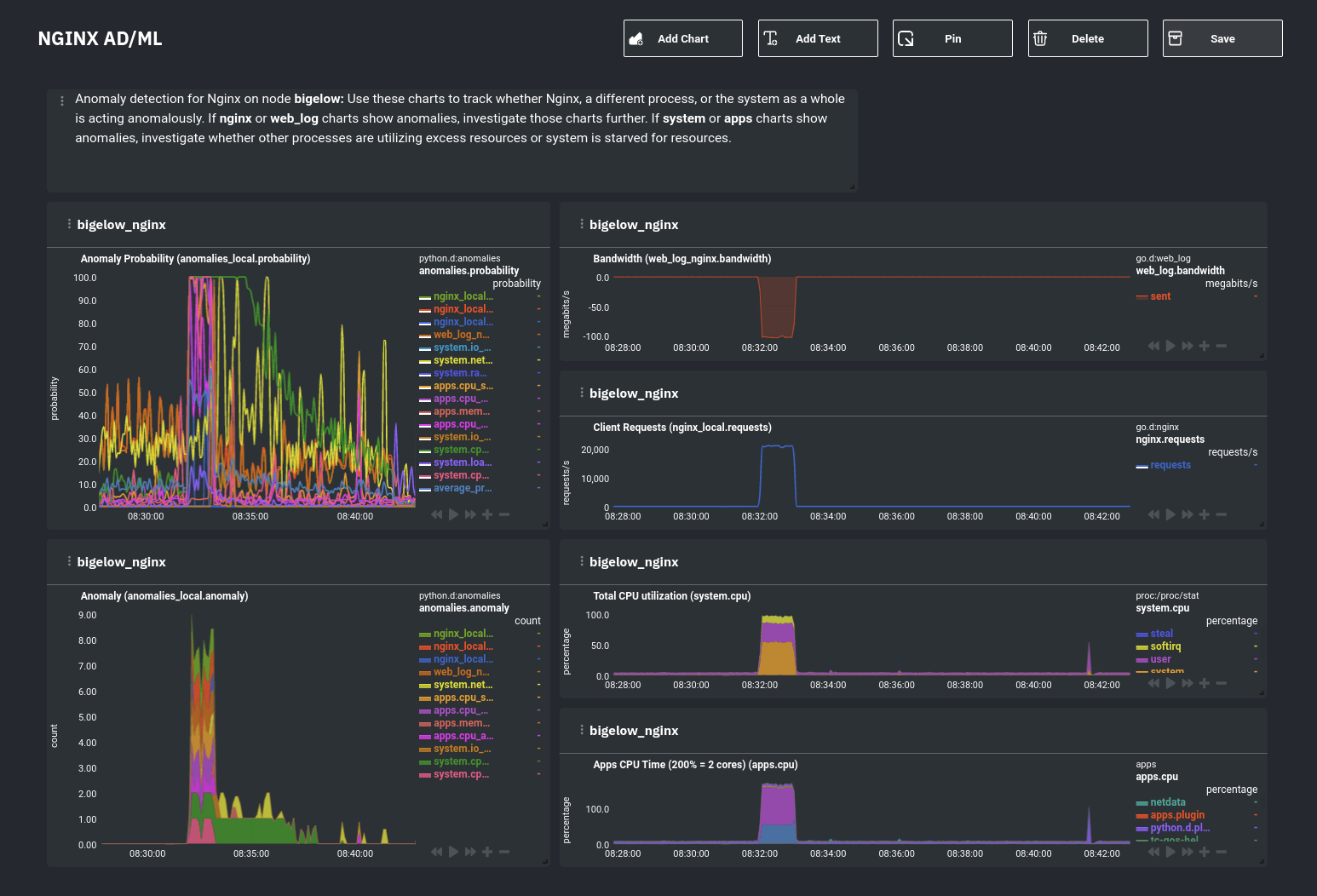Toggle the 'softirq' dimension in the system.cpu legend
The height and width of the screenshot is (896, 1317).
pos(1165,646)
